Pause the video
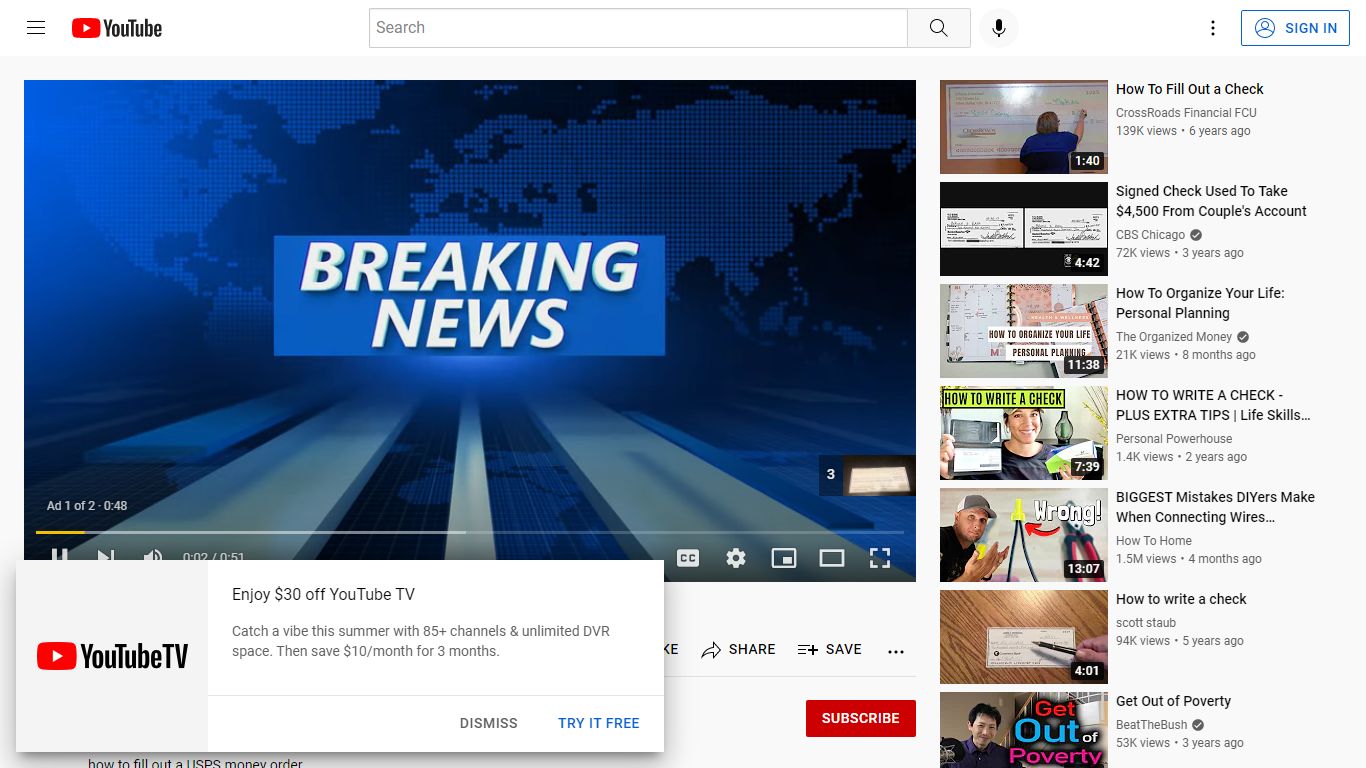The width and height of the screenshot is (1366, 768). pos(60,555)
